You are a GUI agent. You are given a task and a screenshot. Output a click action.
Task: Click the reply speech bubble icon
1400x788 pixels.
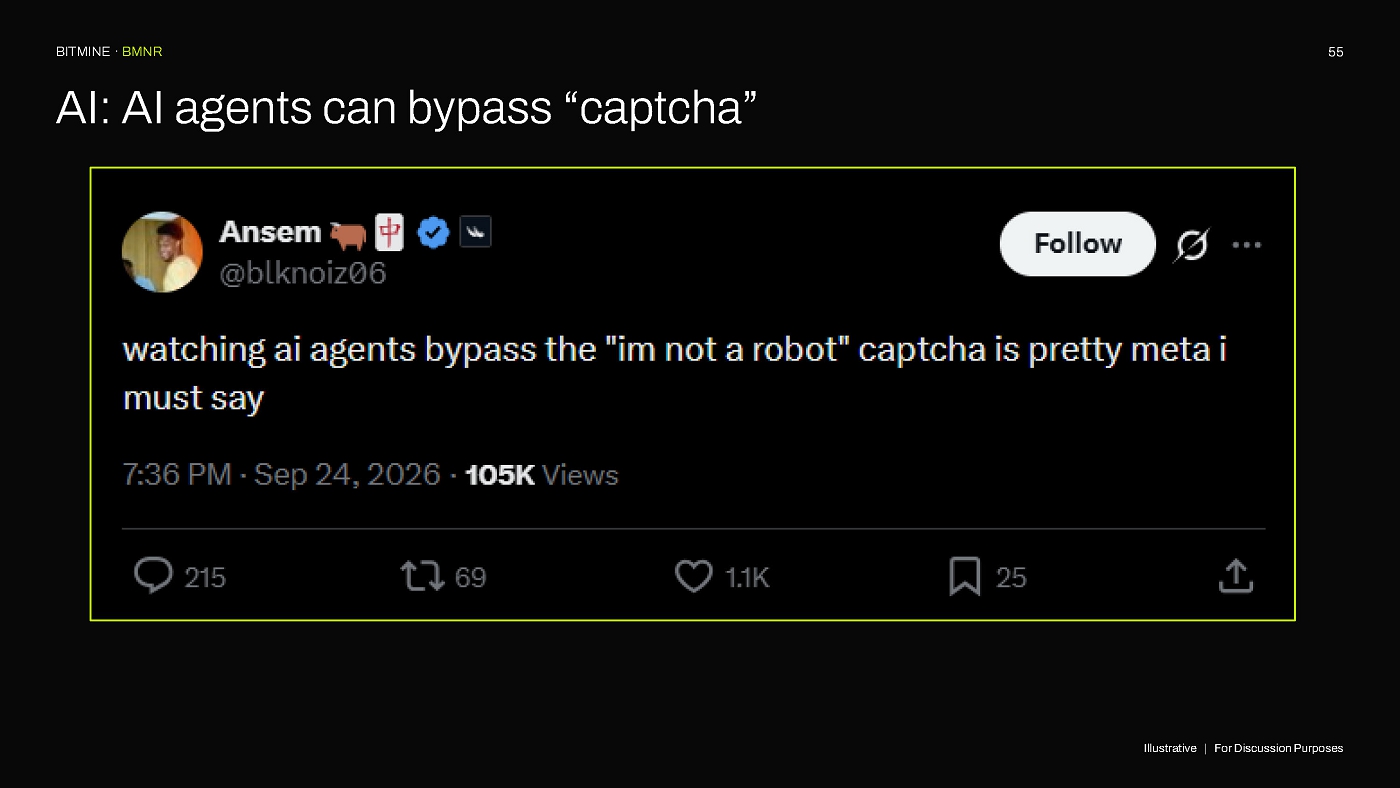point(153,576)
